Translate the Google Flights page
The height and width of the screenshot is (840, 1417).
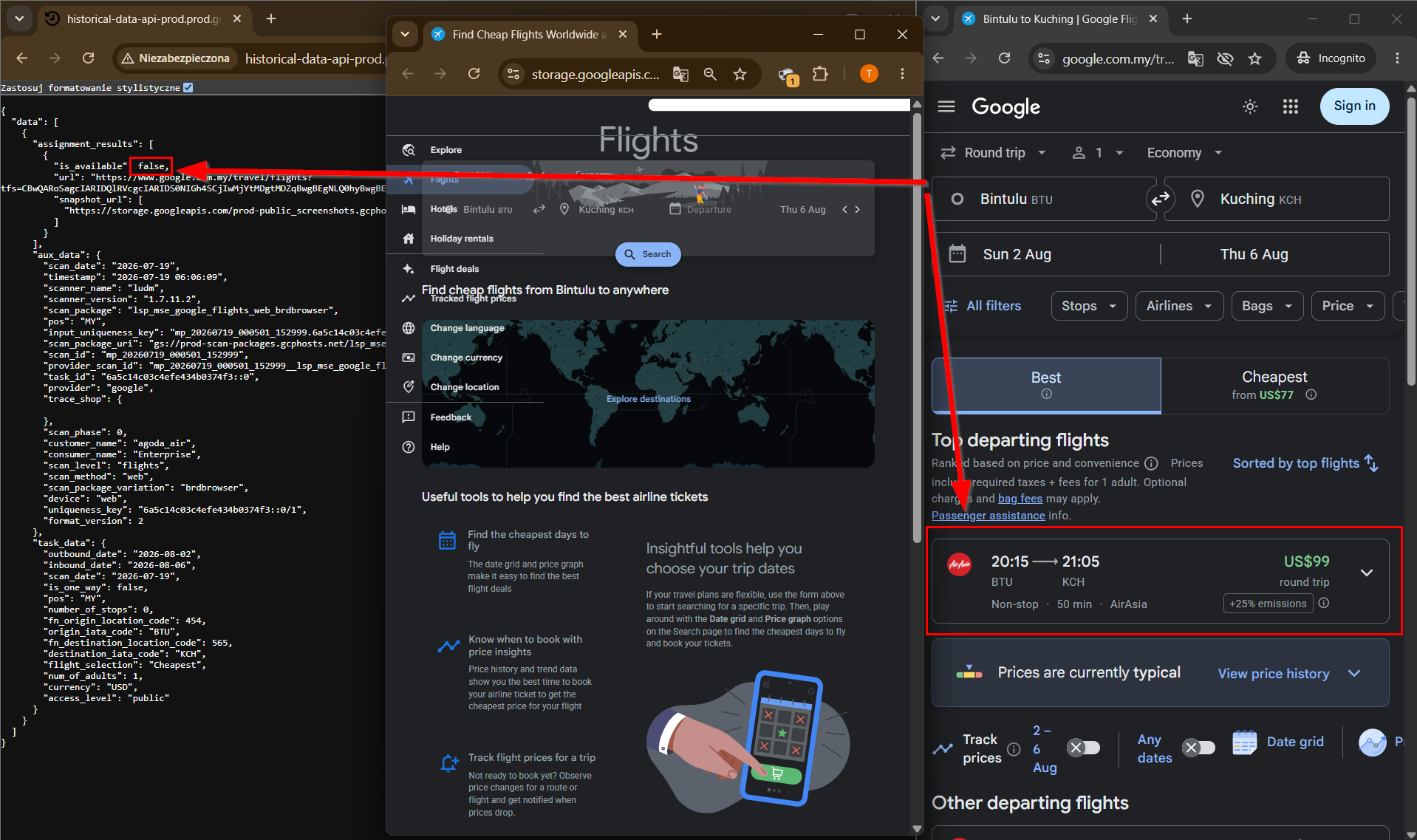coord(1195,58)
